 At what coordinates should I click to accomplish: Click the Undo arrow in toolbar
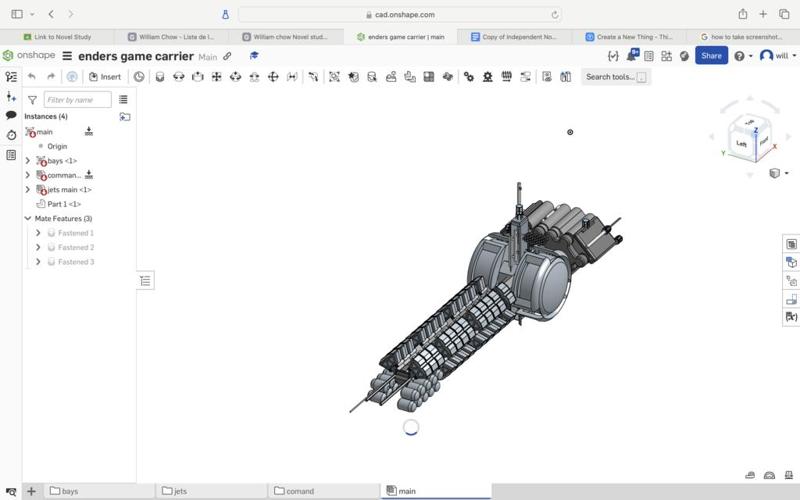coord(32,77)
